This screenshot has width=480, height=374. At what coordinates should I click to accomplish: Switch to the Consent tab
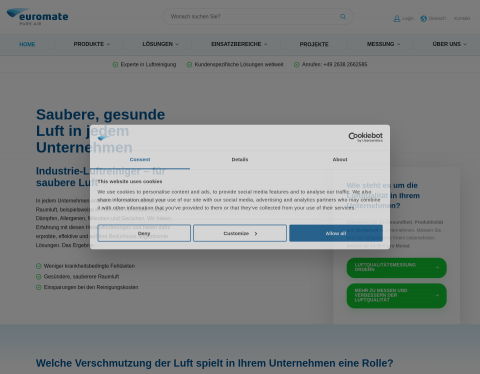[x=140, y=160]
